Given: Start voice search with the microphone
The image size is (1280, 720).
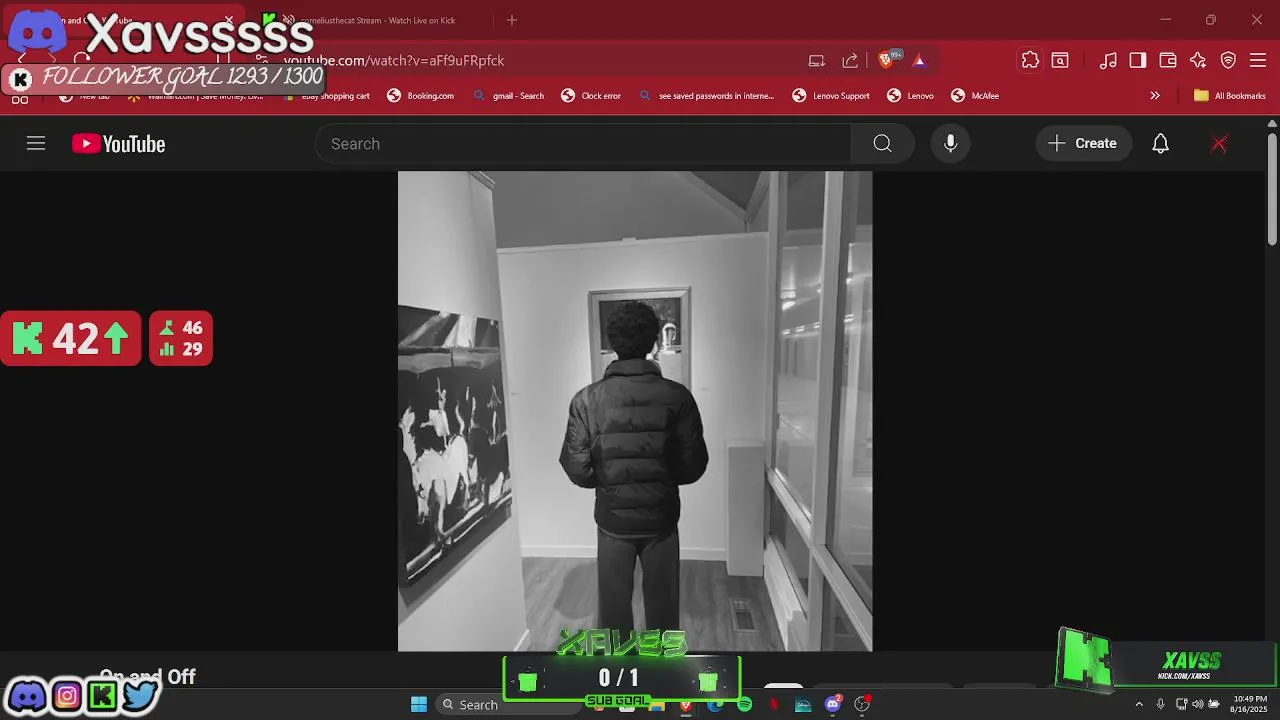Looking at the screenshot, I should [x=951, y=144].
